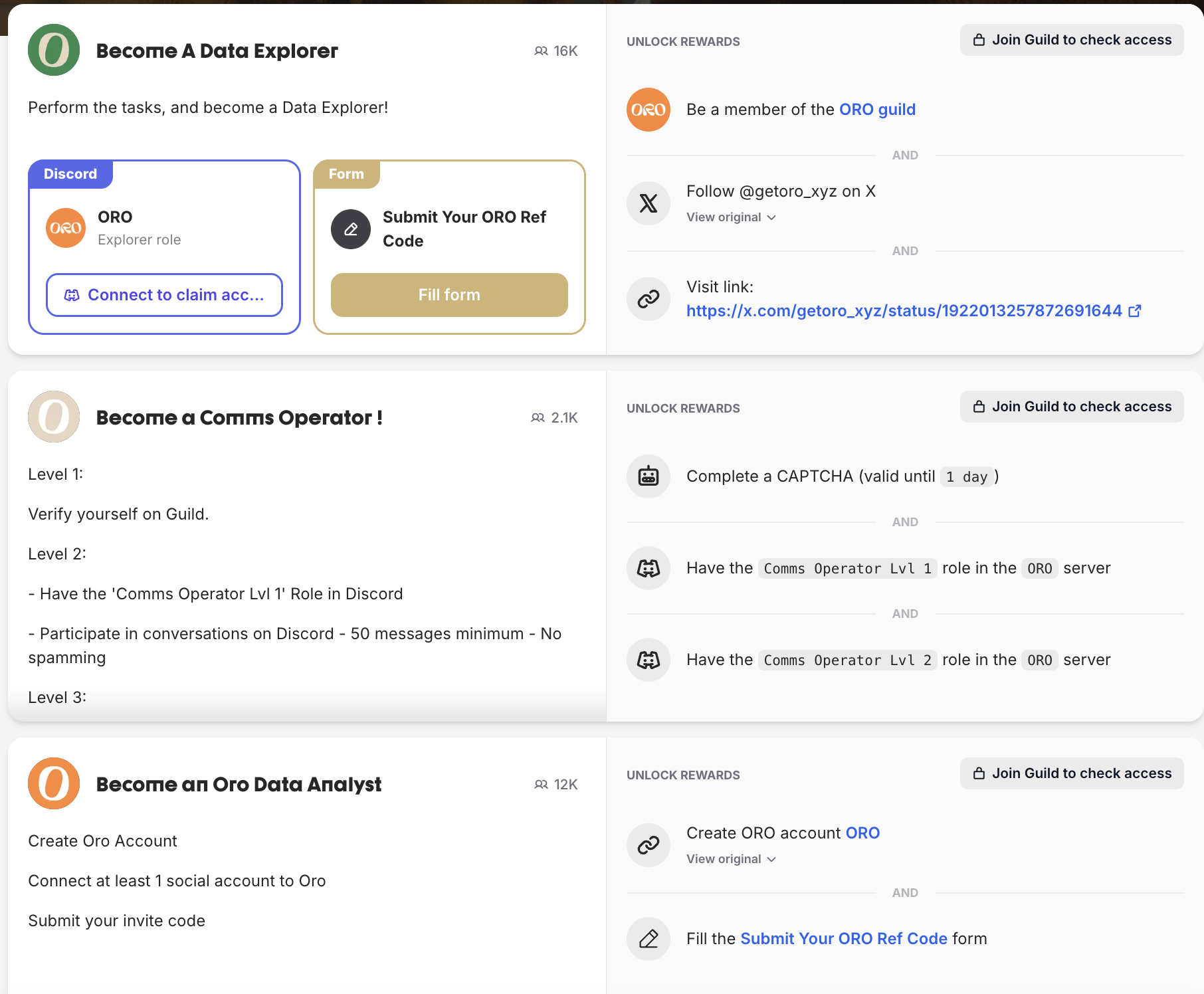Screen dimensions: 1204x994
Task: Click Discord icon for Comms Operator Lvl 2
Action: point(648,660)
